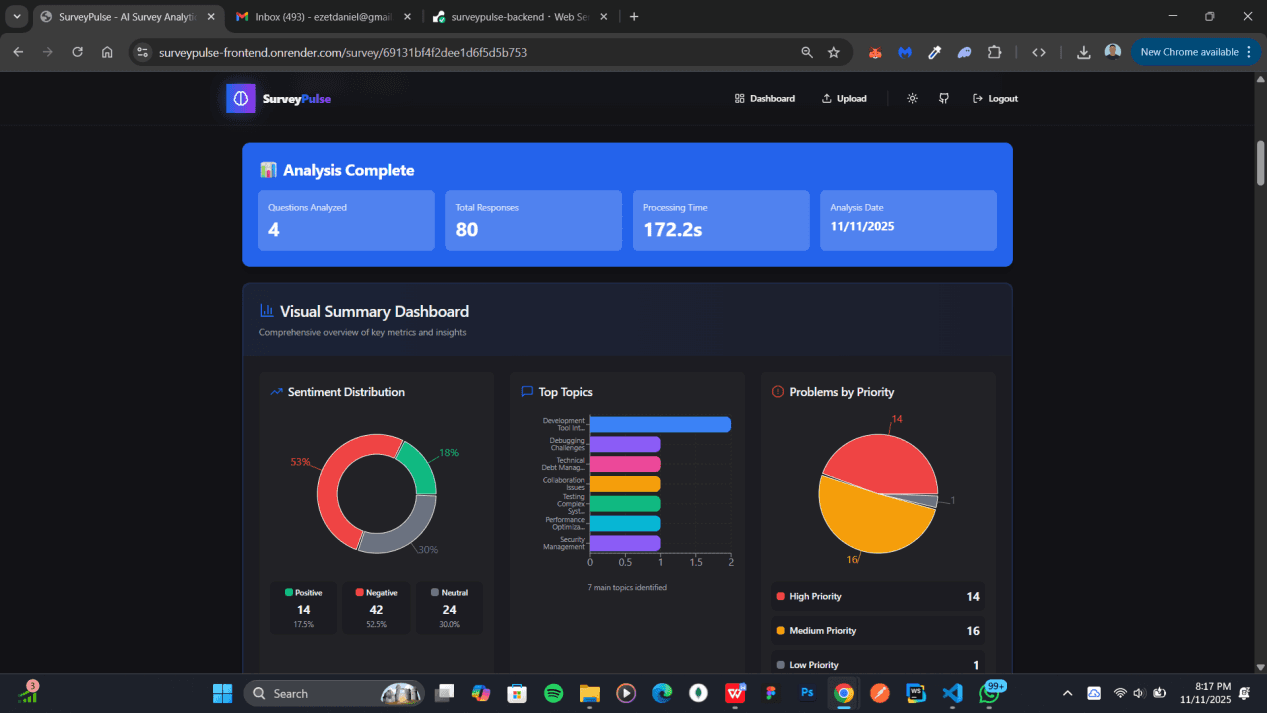Screen dimensions: 1267x713
Task: Open Spotify from the taskbar
Action: click(553, 693)
